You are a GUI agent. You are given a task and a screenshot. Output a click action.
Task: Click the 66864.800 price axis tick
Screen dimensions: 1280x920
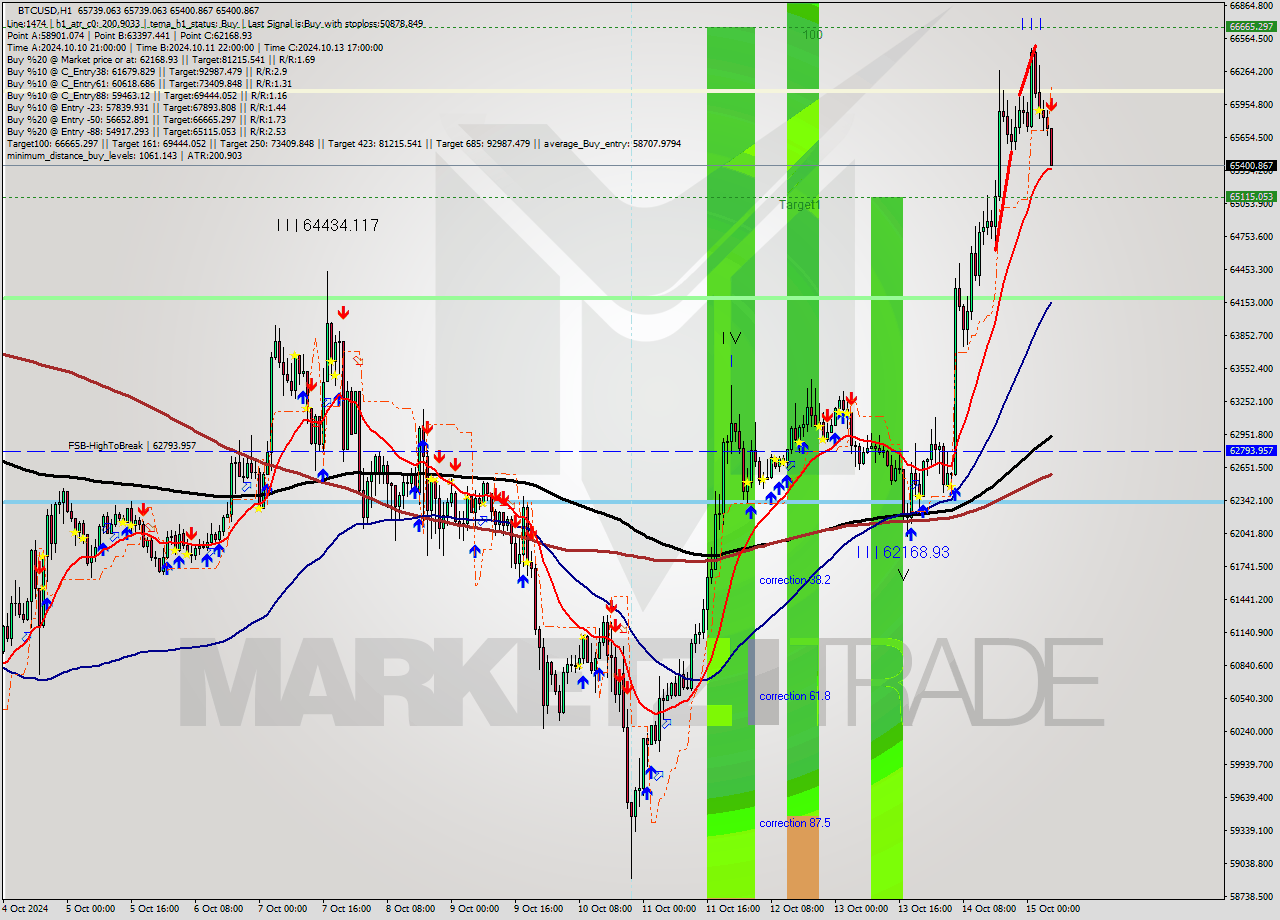click(1251, 5)
